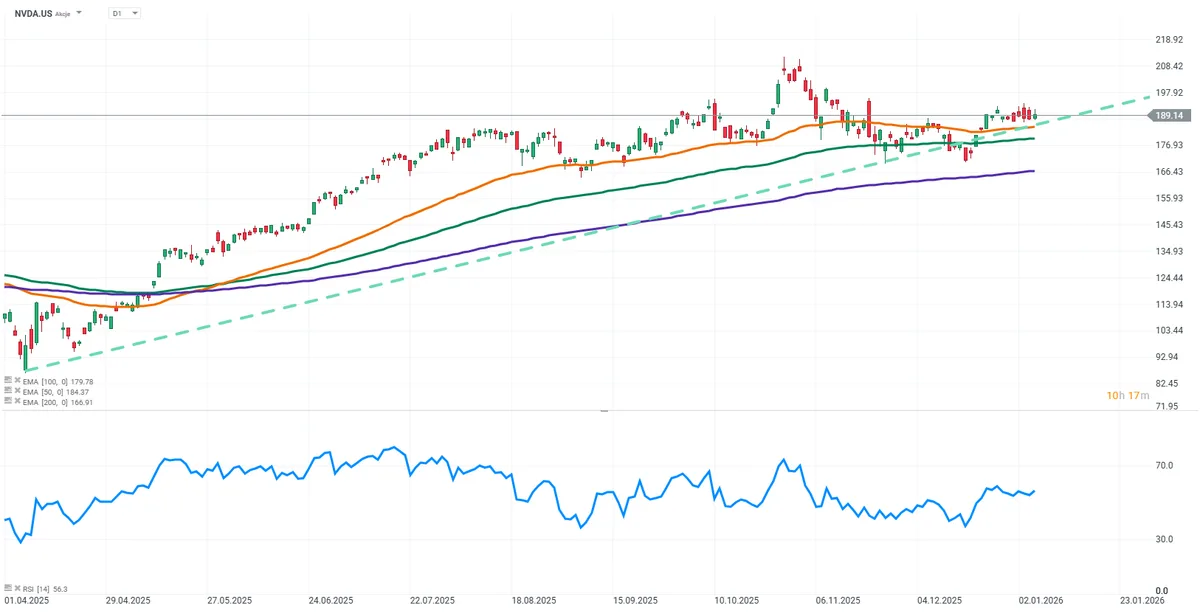Viewport: 1200px width, 613px height.
Task: Click the divider between chart and RSI panel
Action: pos(602,410)
